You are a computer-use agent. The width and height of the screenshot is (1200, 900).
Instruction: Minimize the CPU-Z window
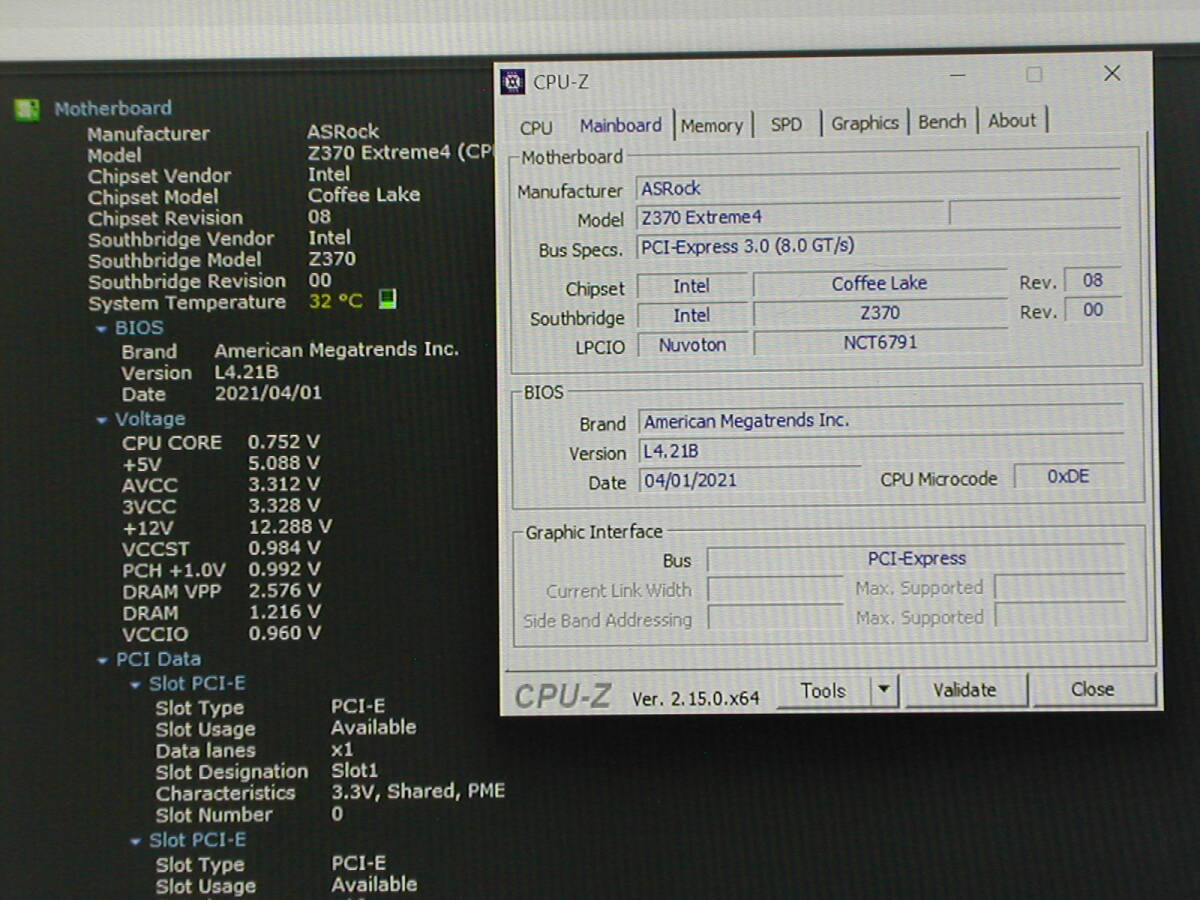[x=957, y=76]
